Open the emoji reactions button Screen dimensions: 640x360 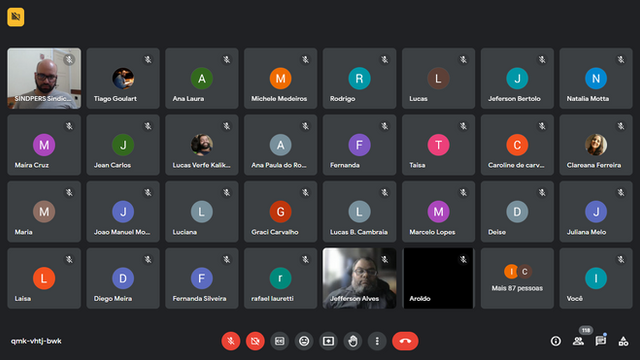pyautogui.click(x=304, y=341)
